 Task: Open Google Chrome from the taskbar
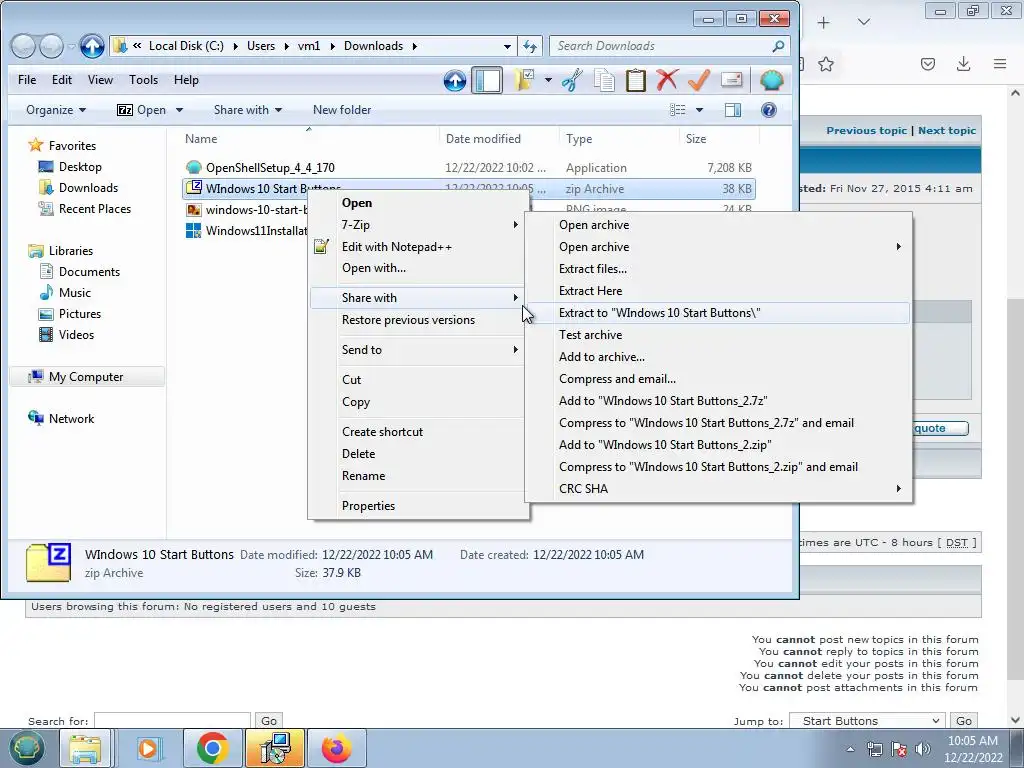(212, 748)
